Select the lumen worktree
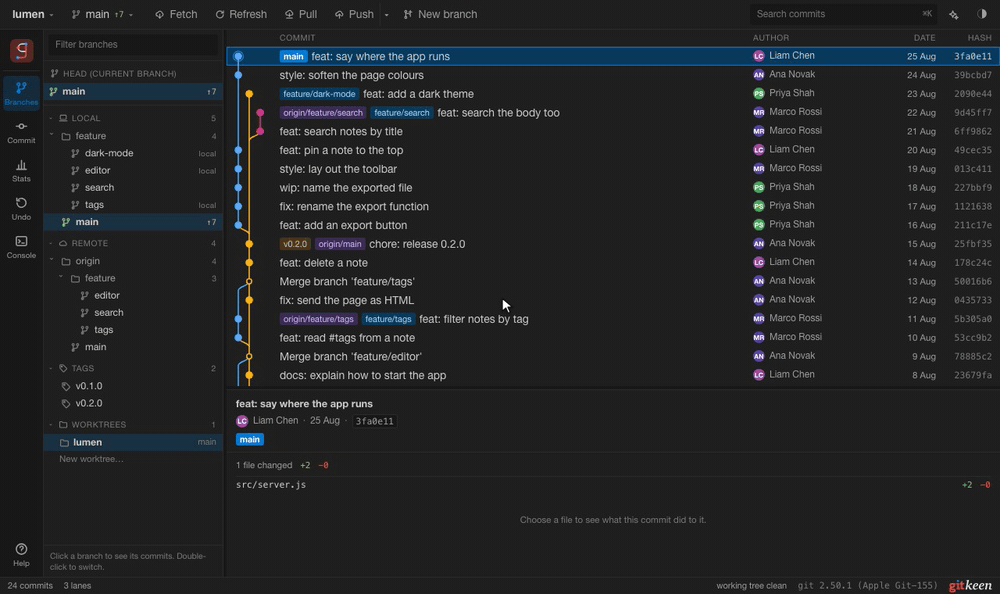 pyautogui.click(x=133, y=442)
